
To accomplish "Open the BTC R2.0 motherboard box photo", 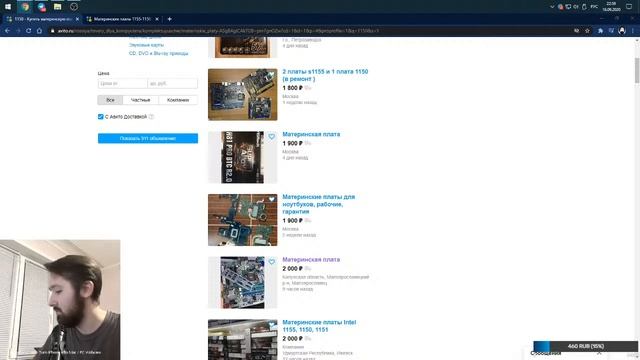I will point(242,157).
